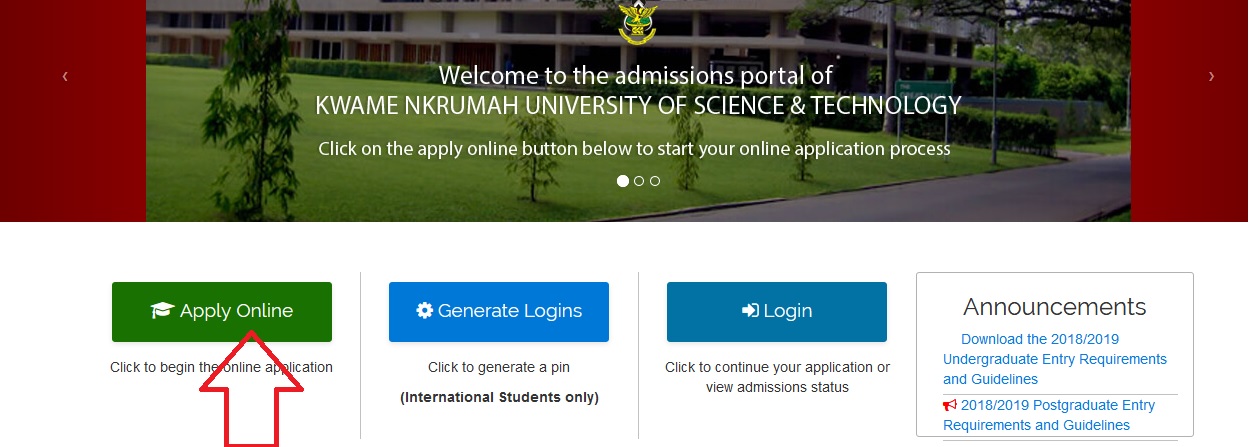Image resolution: width=1249 pixels, height=447 pixels.
Task: Open the 2018/2019 Undergraduate Entry Requirements link
Action: [1054, 359]
